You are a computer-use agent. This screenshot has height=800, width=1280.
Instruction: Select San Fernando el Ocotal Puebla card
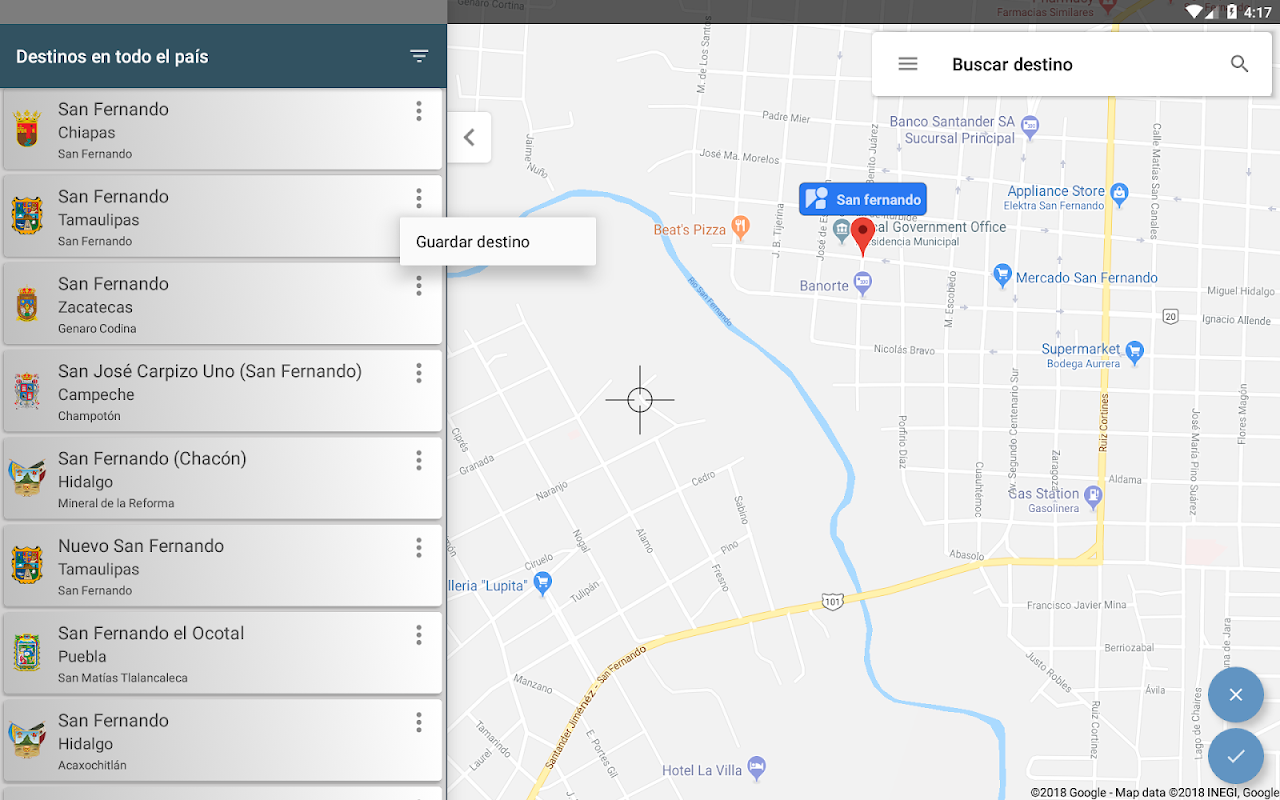coord(222,654)
